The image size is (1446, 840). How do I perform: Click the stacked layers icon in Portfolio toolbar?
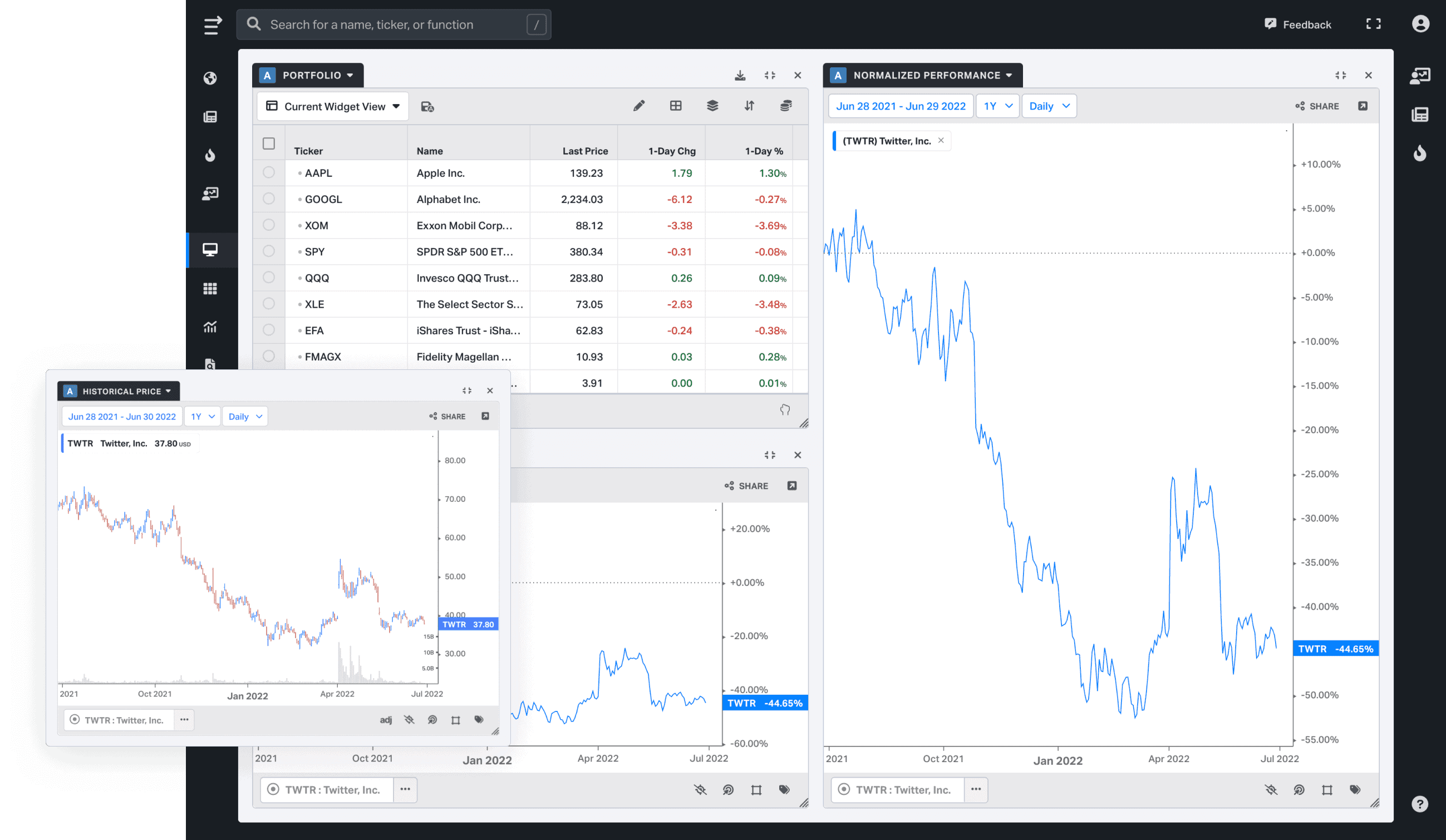point(712,106)
